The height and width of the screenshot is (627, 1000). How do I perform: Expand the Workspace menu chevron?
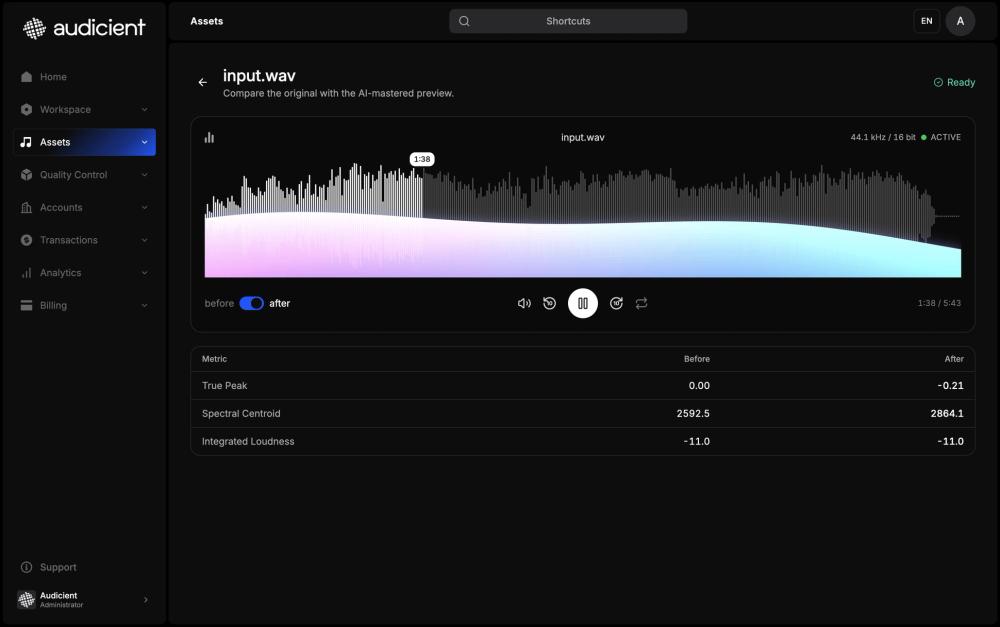145,109
